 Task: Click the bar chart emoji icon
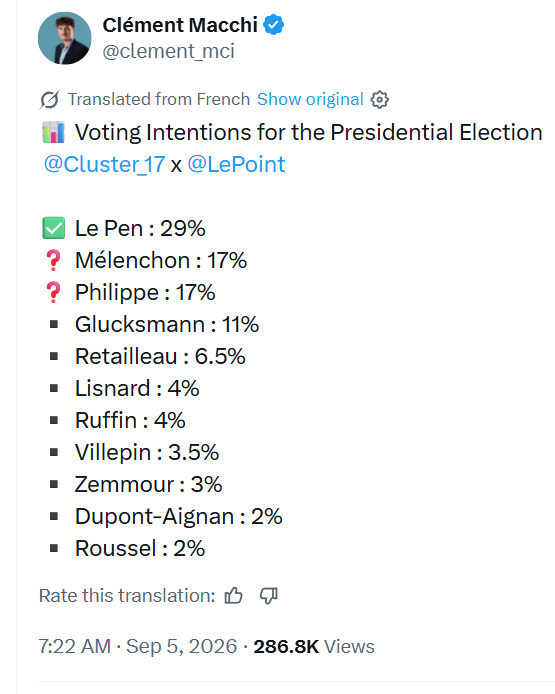pyautogui.click(x=54, y=132)
